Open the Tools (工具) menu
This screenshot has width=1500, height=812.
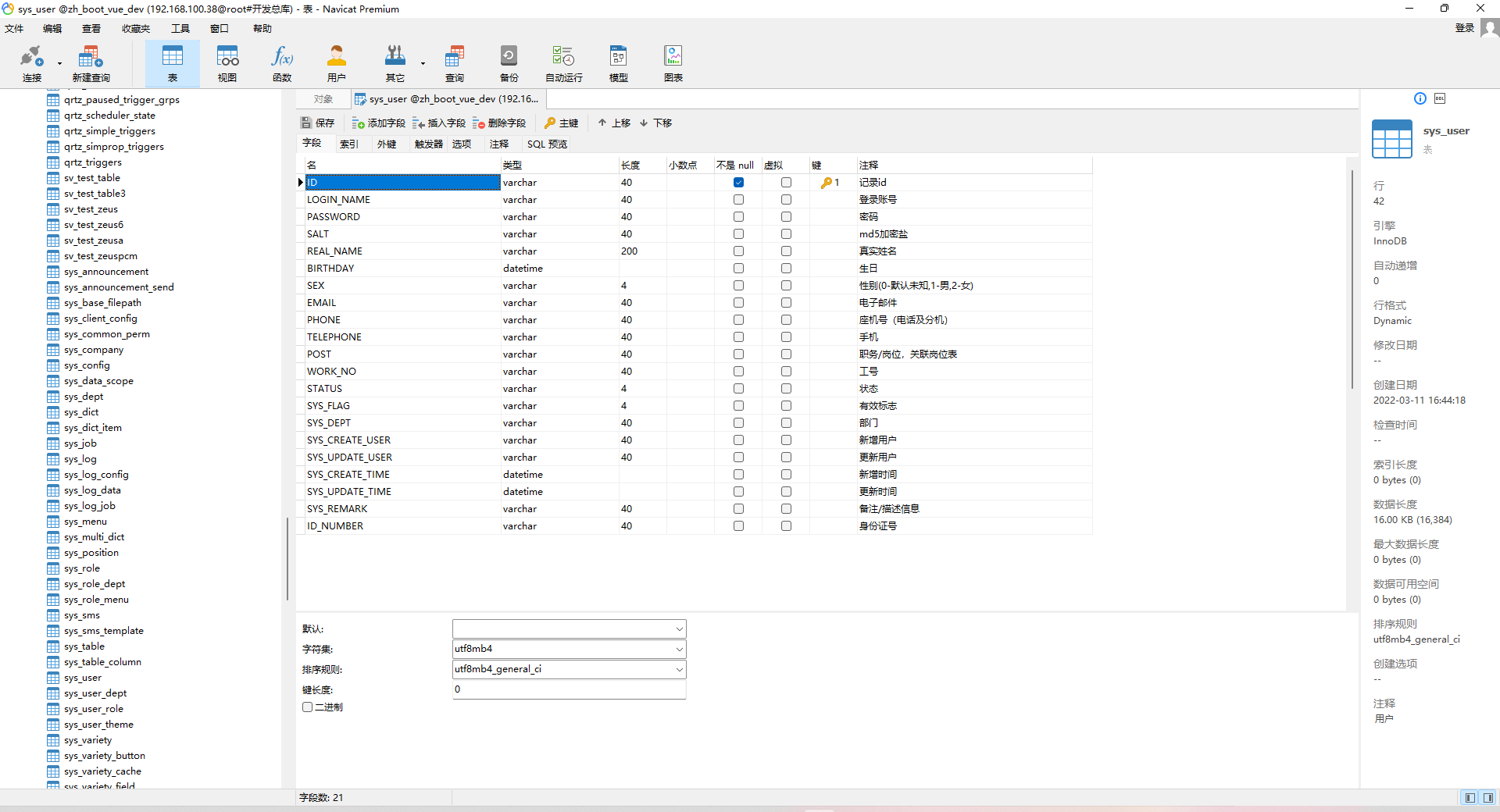click(180, 28)
